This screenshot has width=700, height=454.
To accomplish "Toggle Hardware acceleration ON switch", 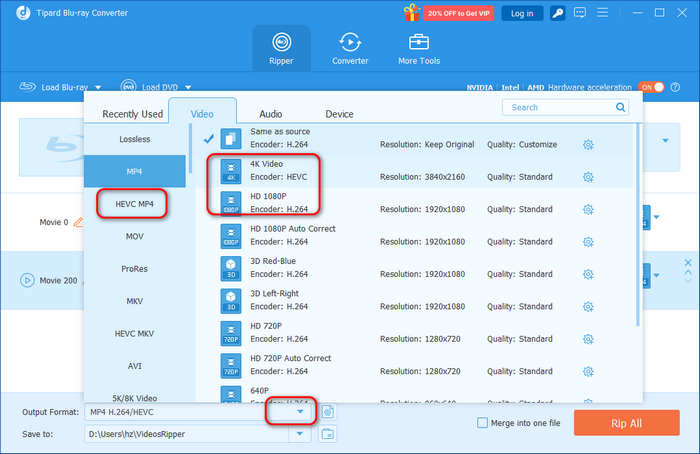I will tap(651, 87).
